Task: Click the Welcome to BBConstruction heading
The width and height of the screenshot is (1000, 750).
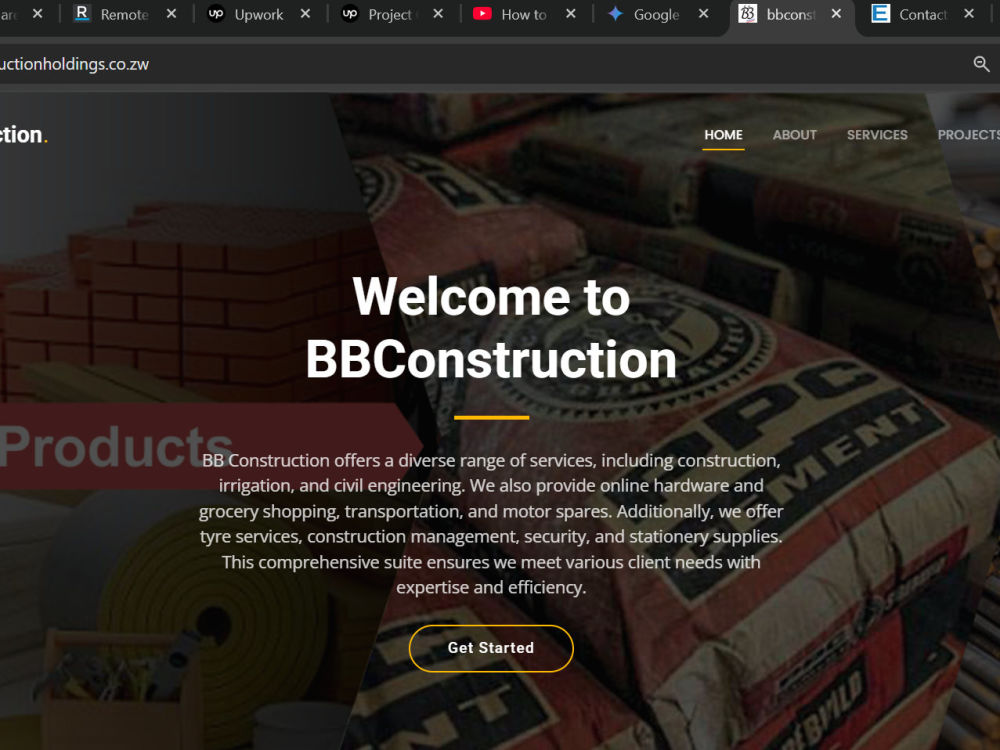Action: click(x=491, y=328)
